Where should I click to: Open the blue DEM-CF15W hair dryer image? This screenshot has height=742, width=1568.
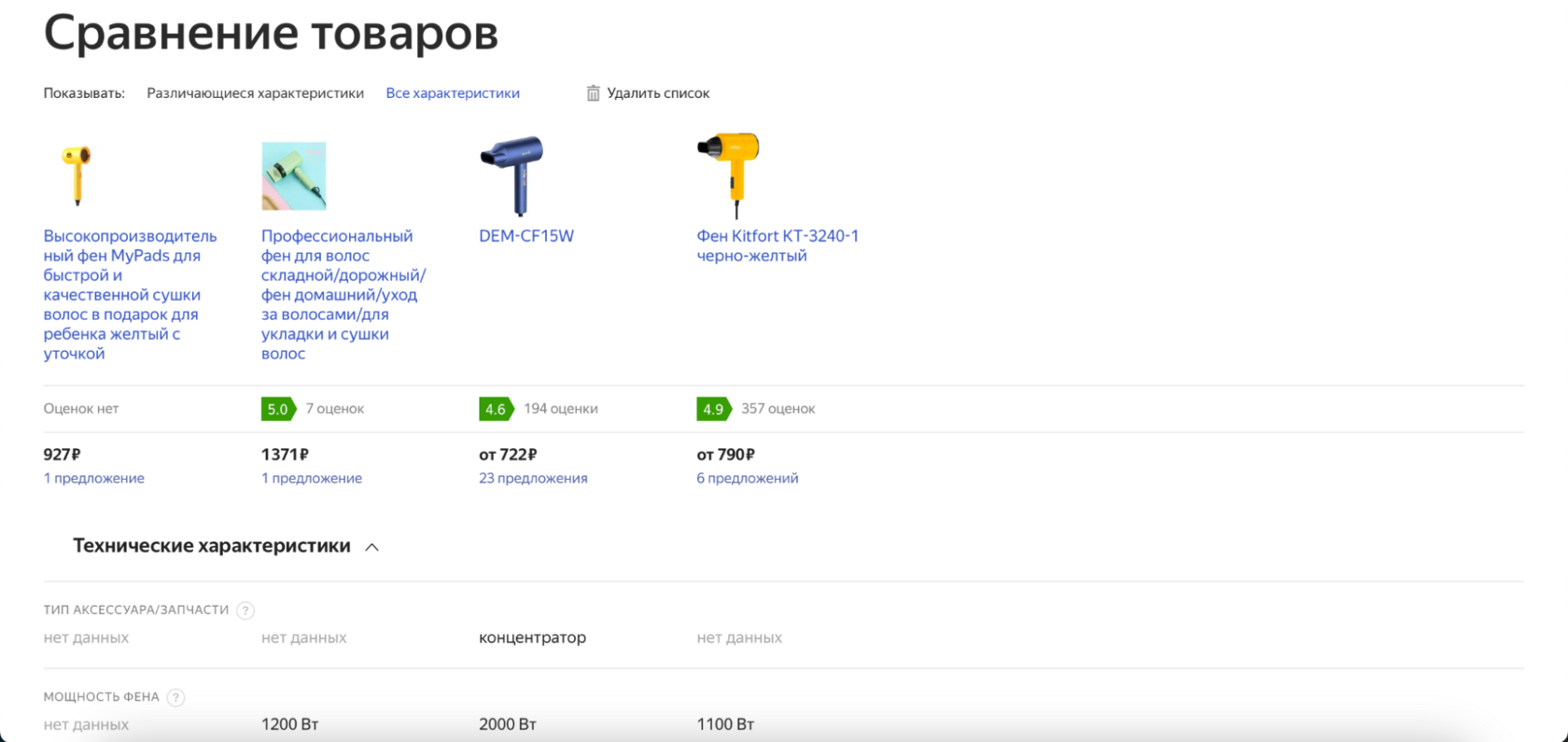click(511, 175)
